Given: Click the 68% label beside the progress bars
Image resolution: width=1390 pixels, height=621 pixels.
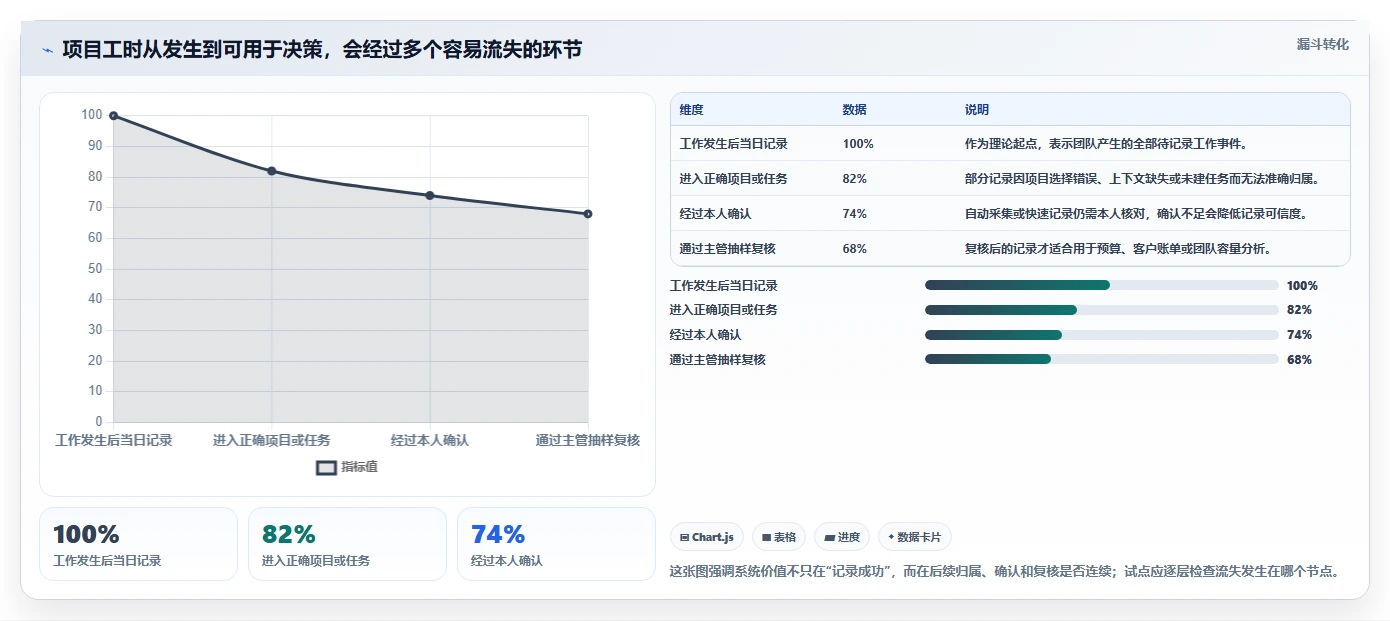Looking at the screenshot, I should coord(1299,359).
